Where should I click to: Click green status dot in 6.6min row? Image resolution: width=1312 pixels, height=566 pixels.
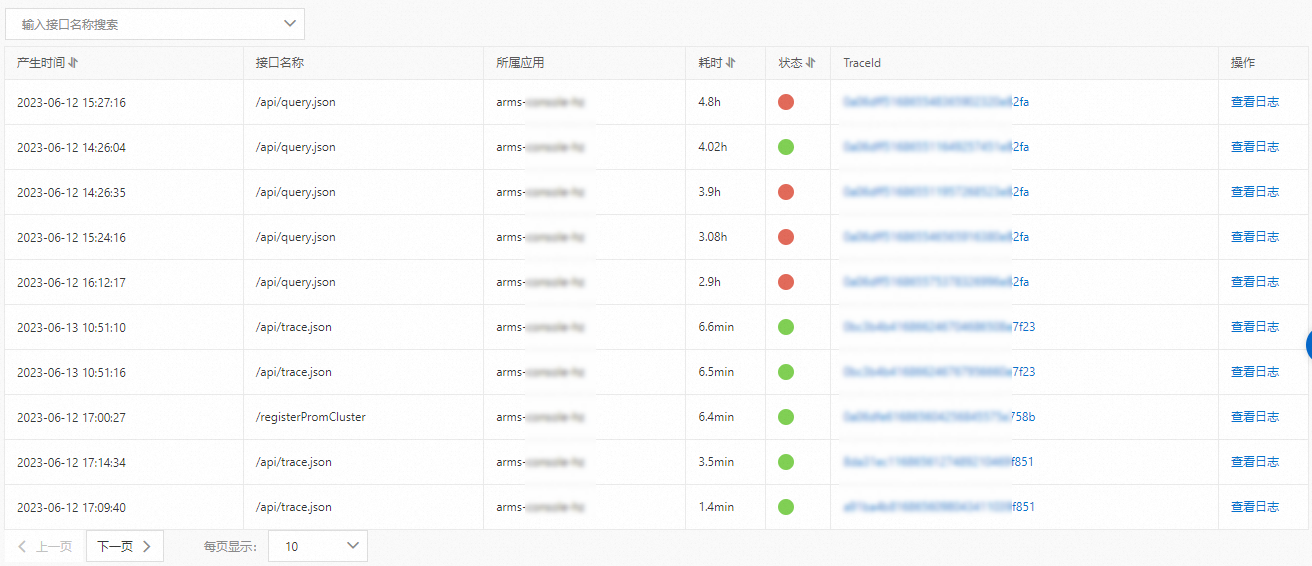786,327
